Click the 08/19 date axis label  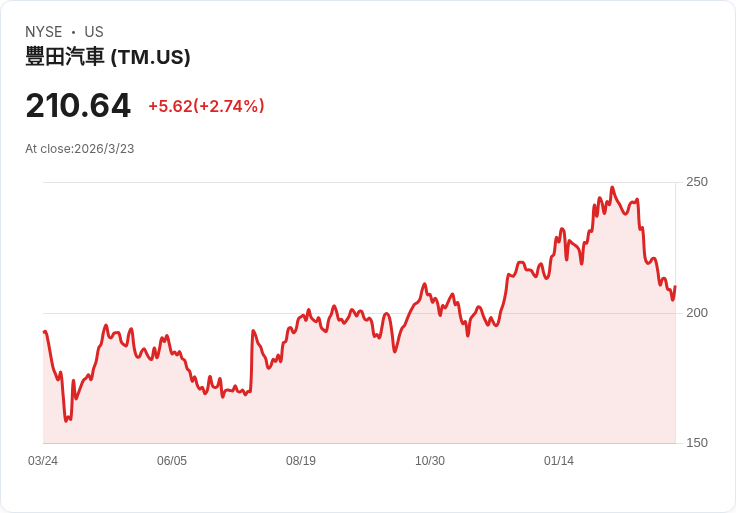pyautogui.click(x=301, y=461)
